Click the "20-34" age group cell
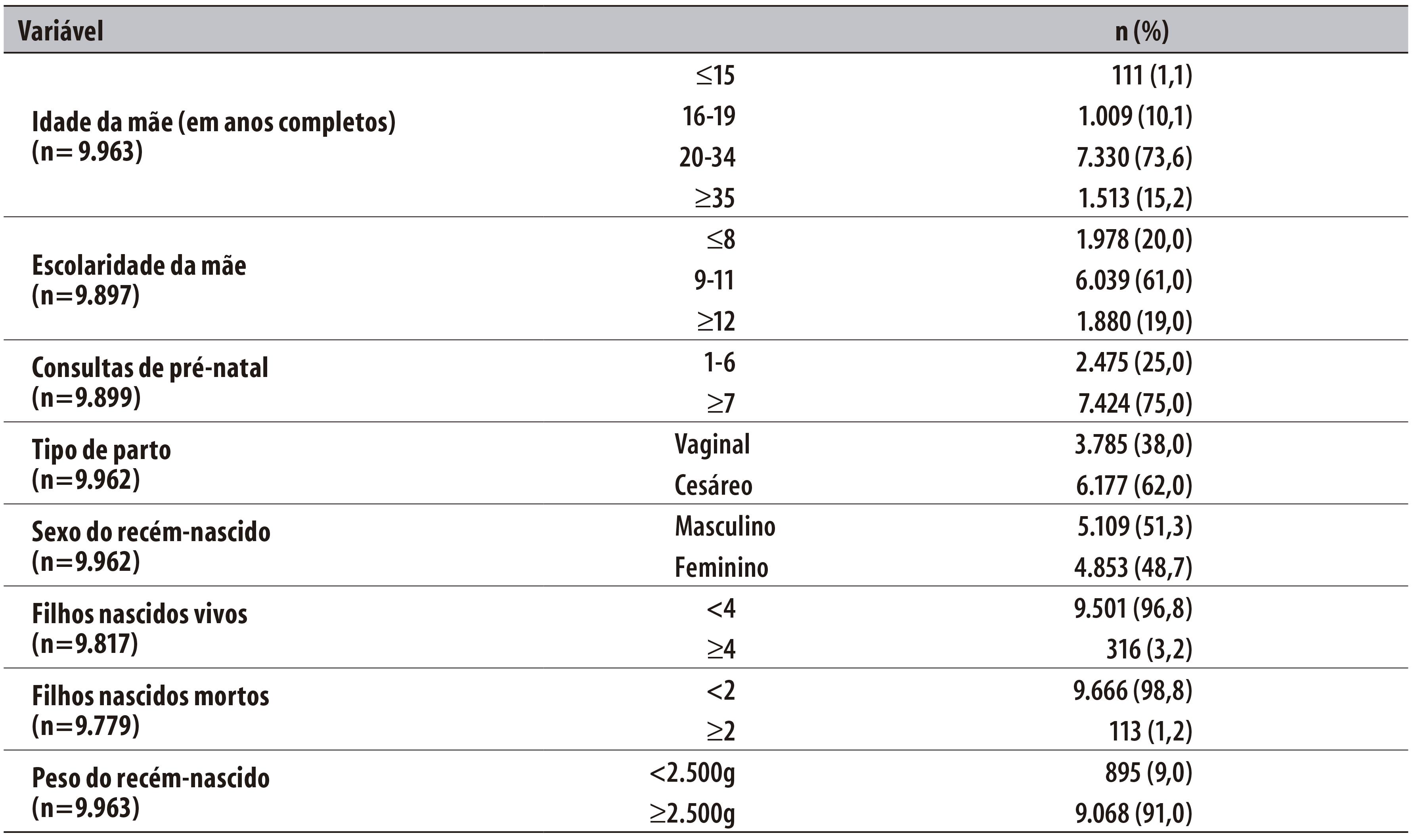This screenshot has width=1412, height=840. (708, 157)
